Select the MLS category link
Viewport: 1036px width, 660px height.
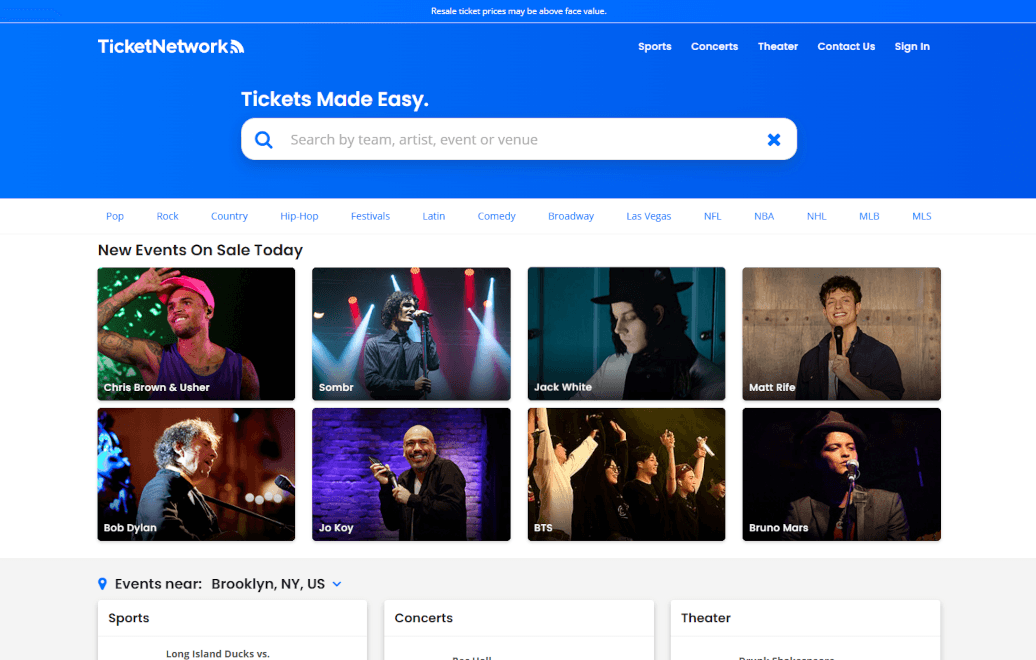tap(922, 216)
